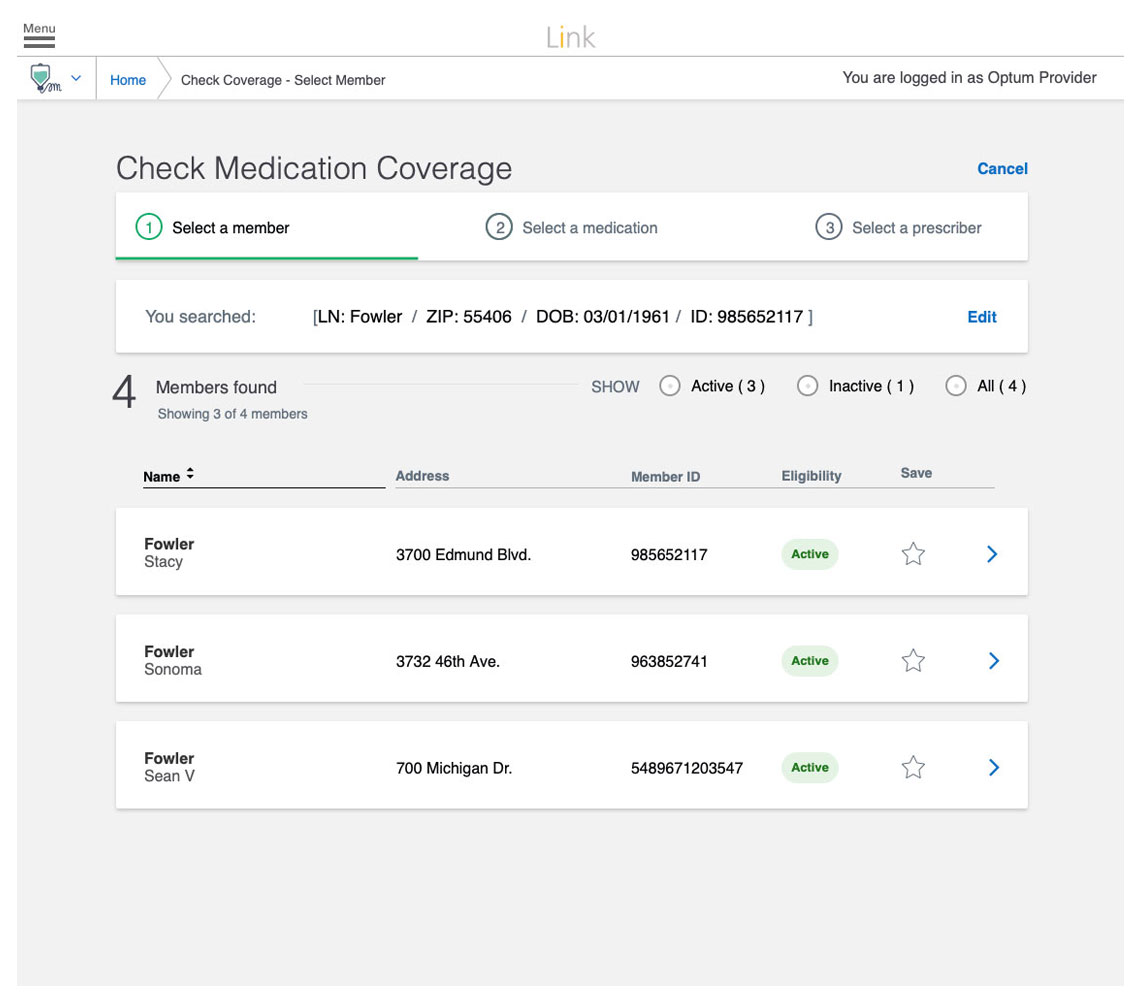Click Edit to change search criteria

tap(982, 317)
